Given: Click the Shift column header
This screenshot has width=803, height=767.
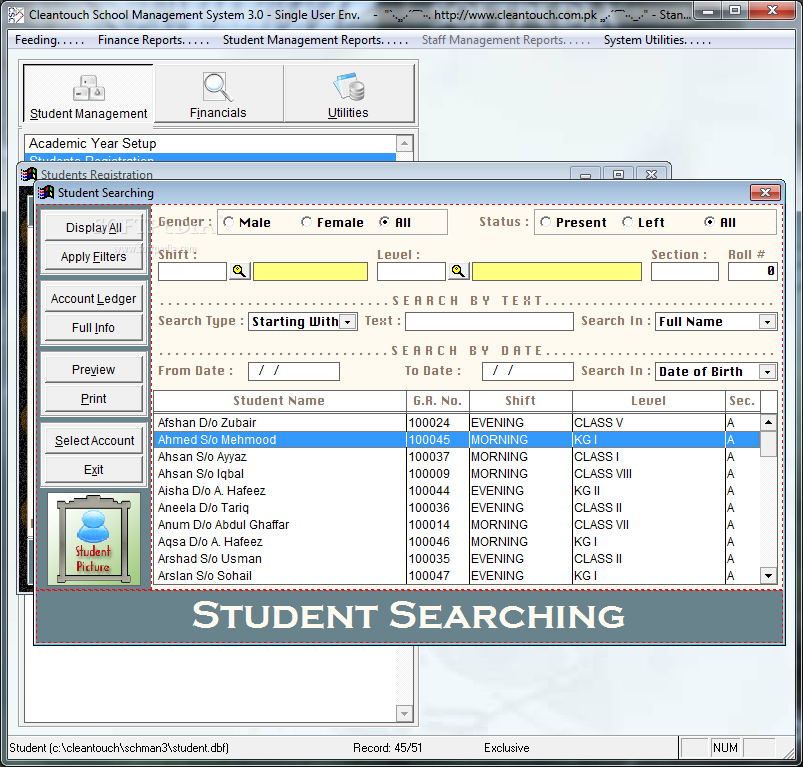Looking at the screenshot, I should [521, 401].
